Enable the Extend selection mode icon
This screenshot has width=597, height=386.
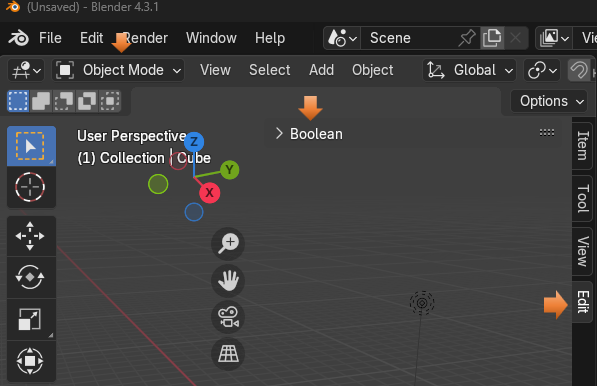pos(41,101)
